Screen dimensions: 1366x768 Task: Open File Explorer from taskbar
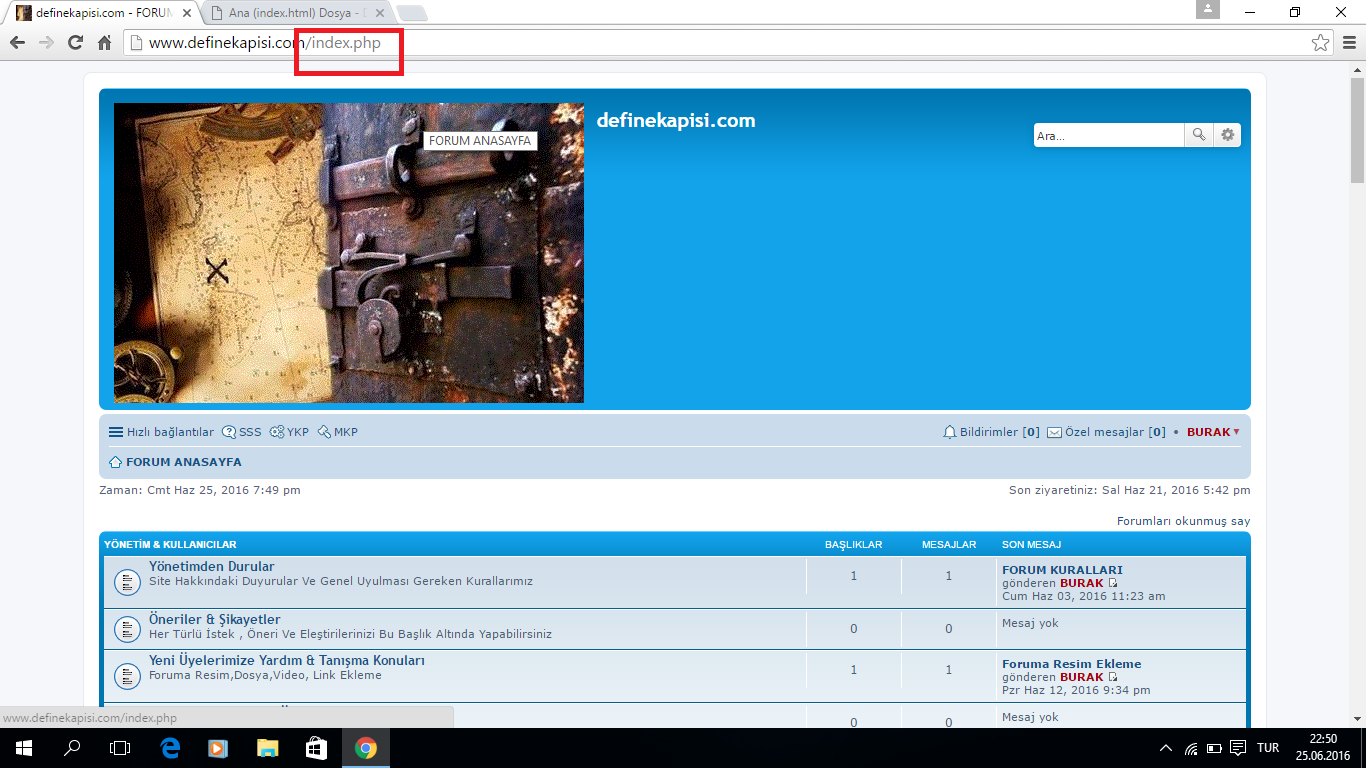(x=267, y=748)
